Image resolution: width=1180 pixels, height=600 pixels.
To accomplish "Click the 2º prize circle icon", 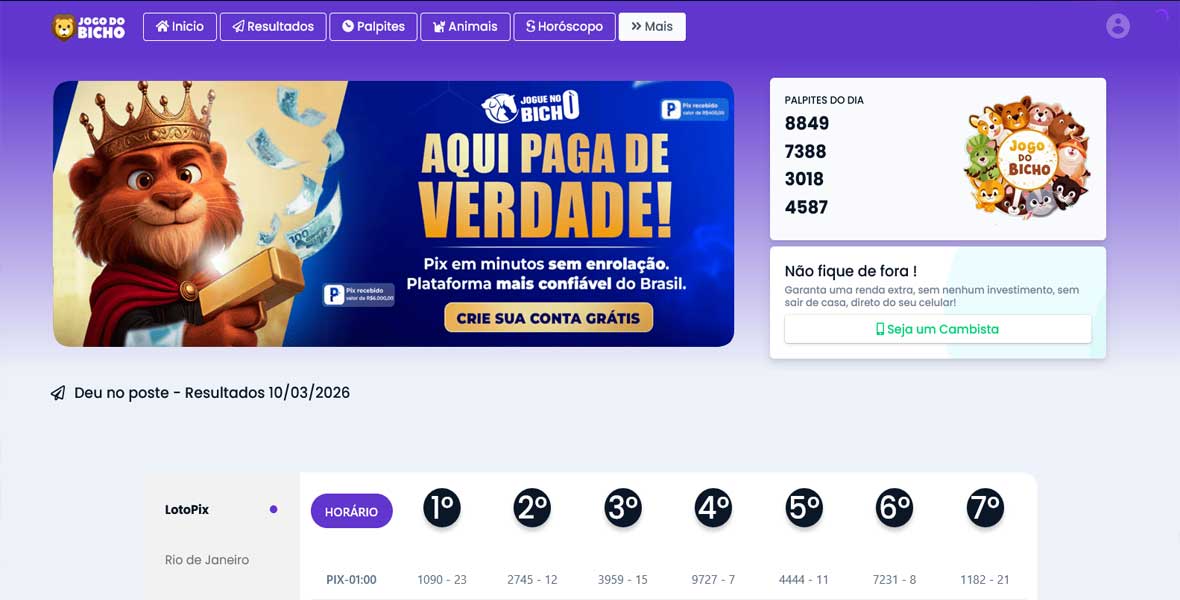I will tap(532, 508).
